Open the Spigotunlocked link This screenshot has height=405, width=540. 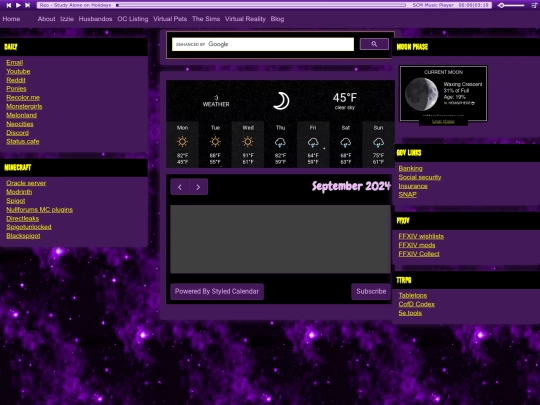pyautogui.click(x=29, y=227)
